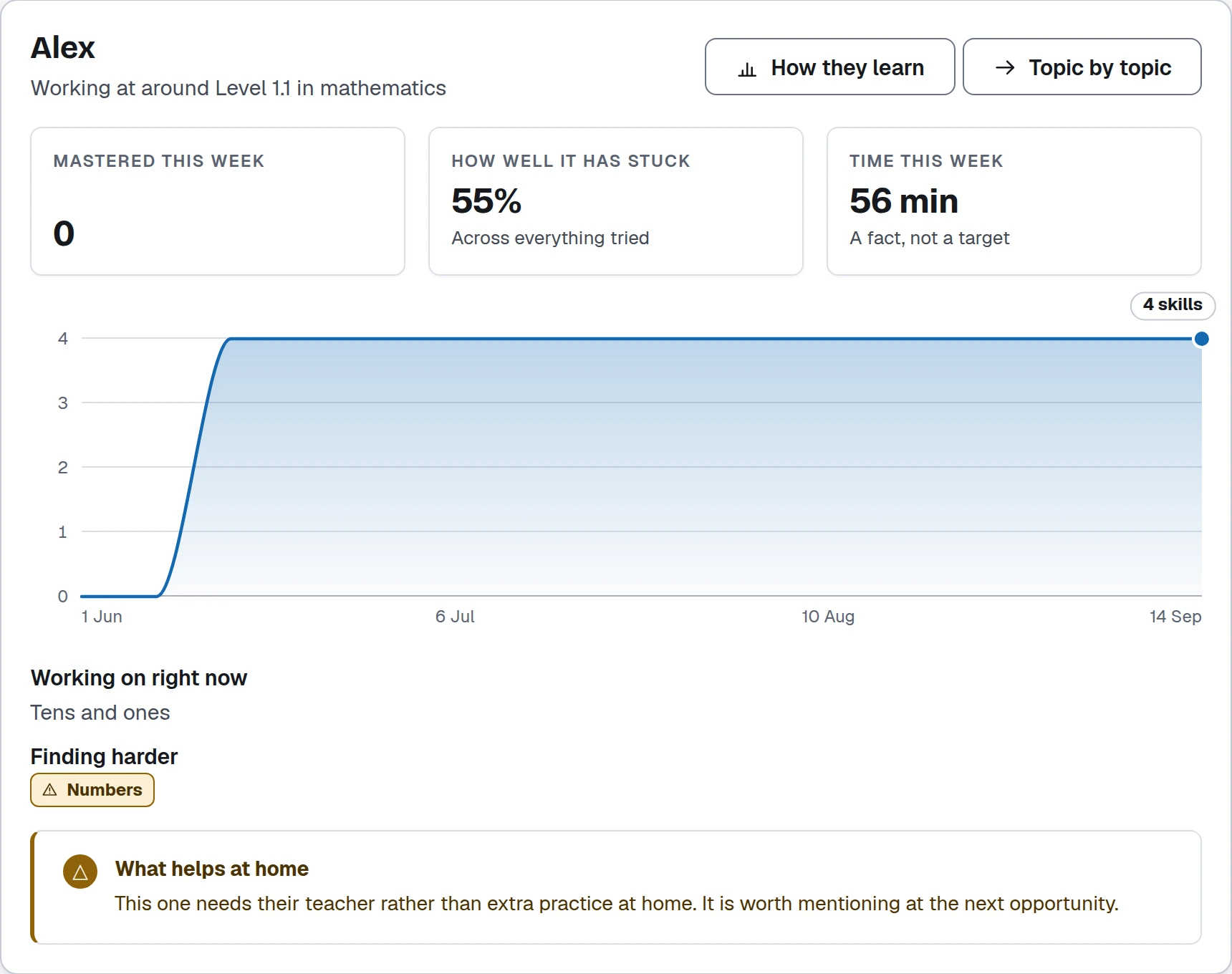Click the chart end-point dot at 14 Sep

pyautogui.click(x=1202, y=339)
